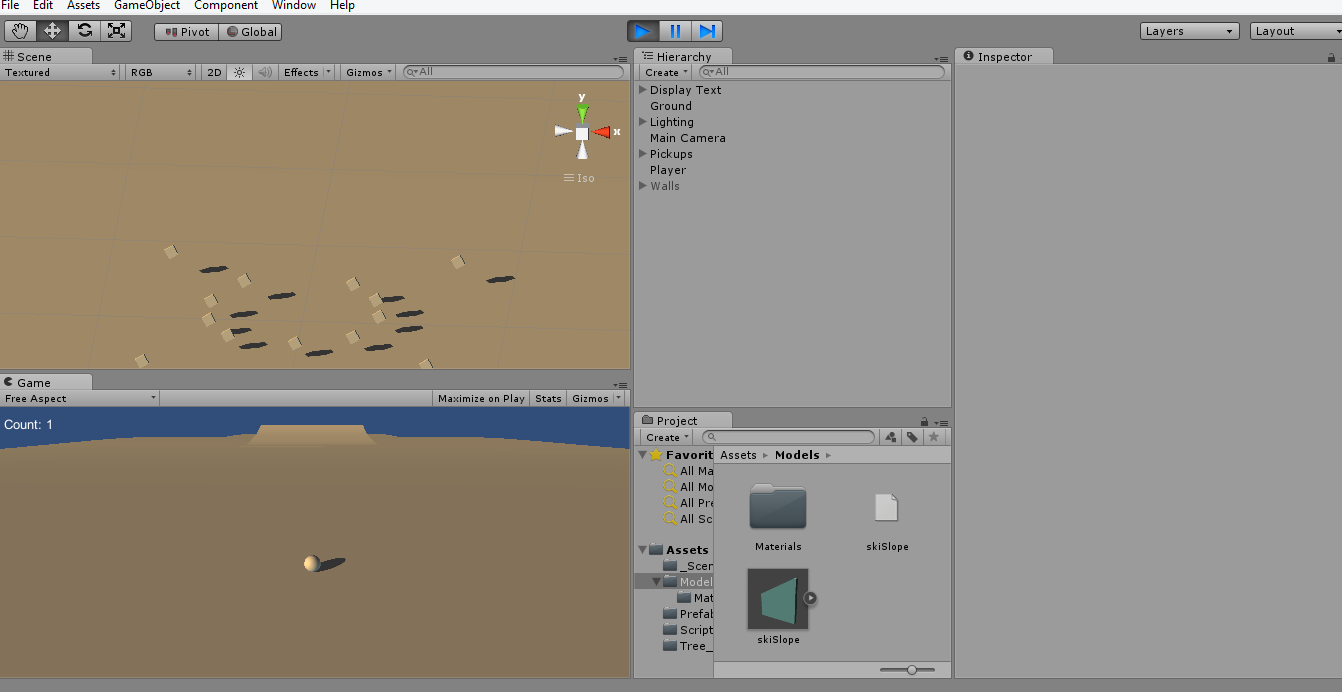This screenshot has height=692, width=1342.
Task: Click the Pivot toggle button
Action: (185, 31)
